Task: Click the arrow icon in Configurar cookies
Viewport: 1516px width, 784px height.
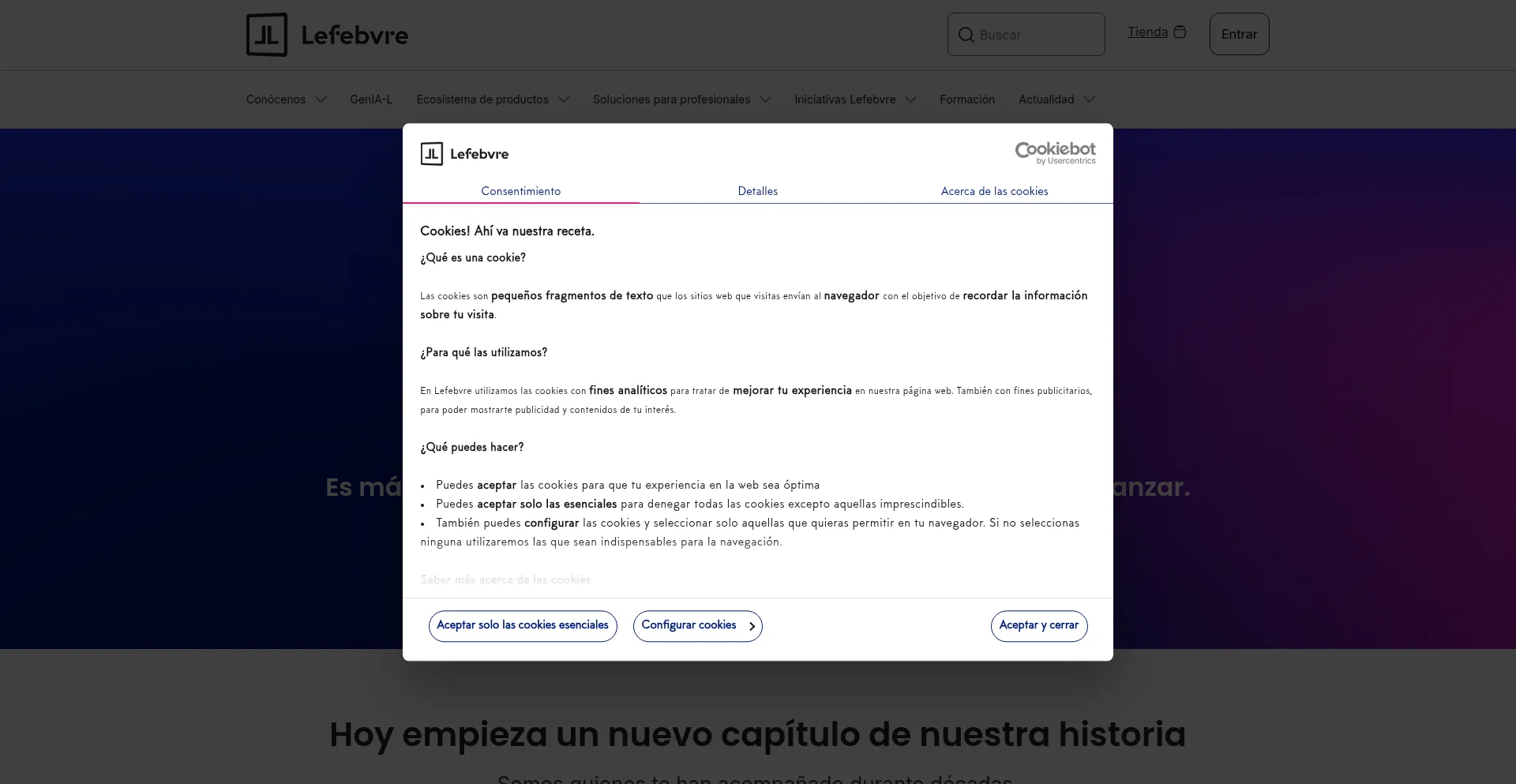Action: pyautogui.click(x=752, y=626)
